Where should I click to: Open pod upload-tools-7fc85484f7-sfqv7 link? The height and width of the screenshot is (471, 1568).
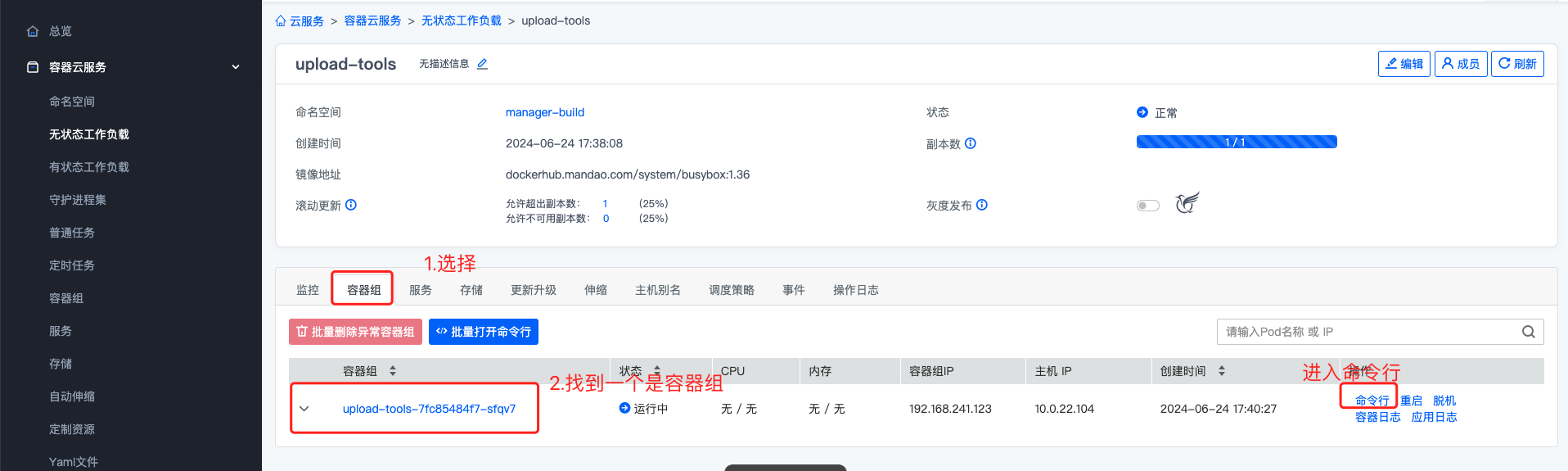pyautogui.click(x=430, y=409)
